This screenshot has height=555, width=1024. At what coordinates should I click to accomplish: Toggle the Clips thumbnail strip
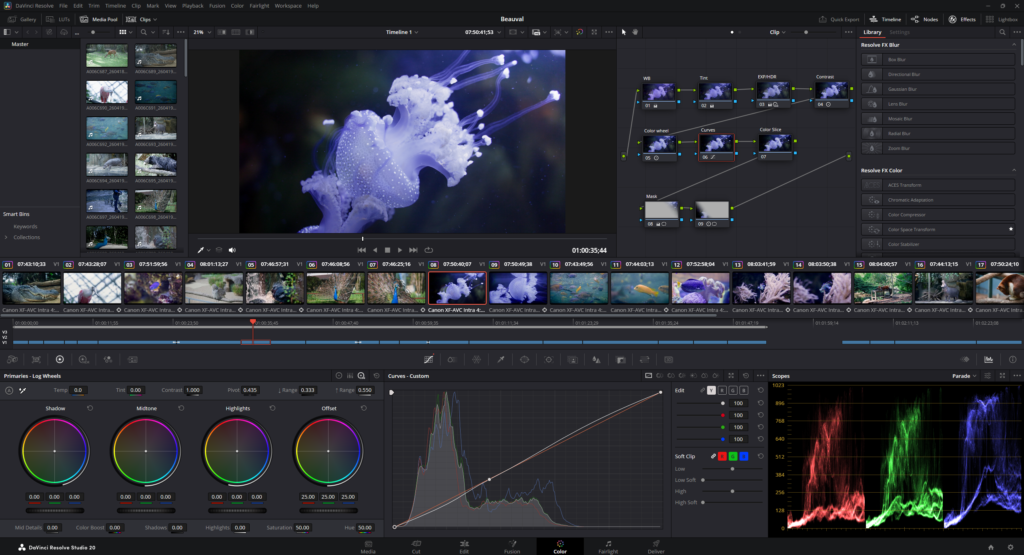(138, 19)
